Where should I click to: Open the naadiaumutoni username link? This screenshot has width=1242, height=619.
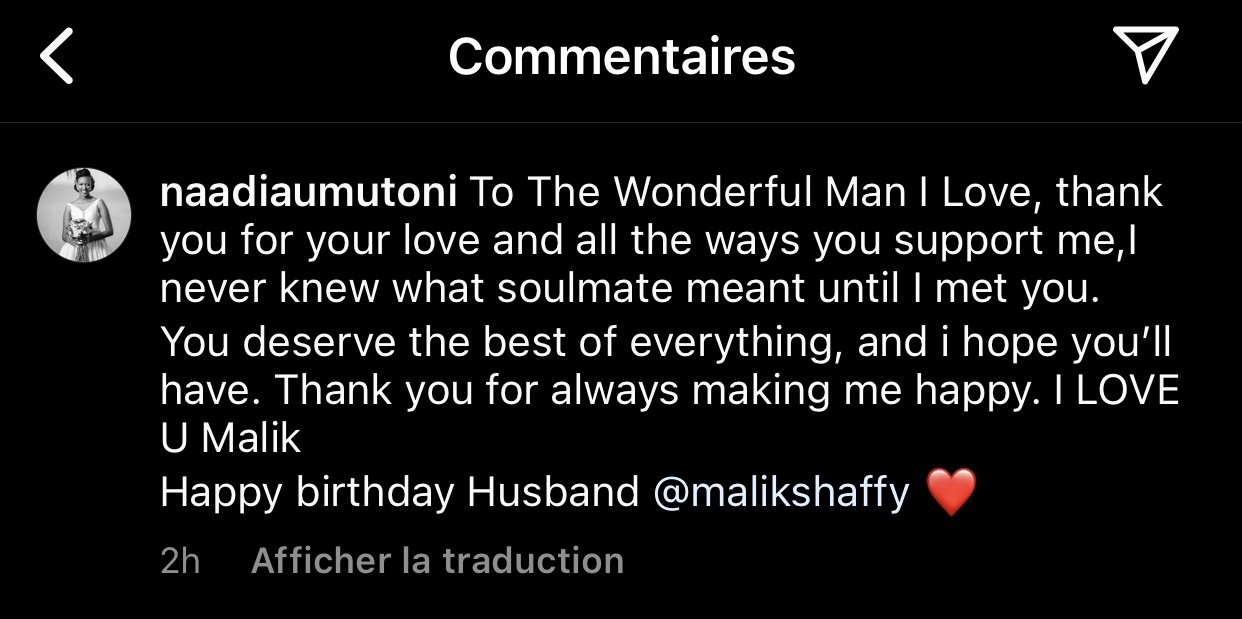pos(308,192)
